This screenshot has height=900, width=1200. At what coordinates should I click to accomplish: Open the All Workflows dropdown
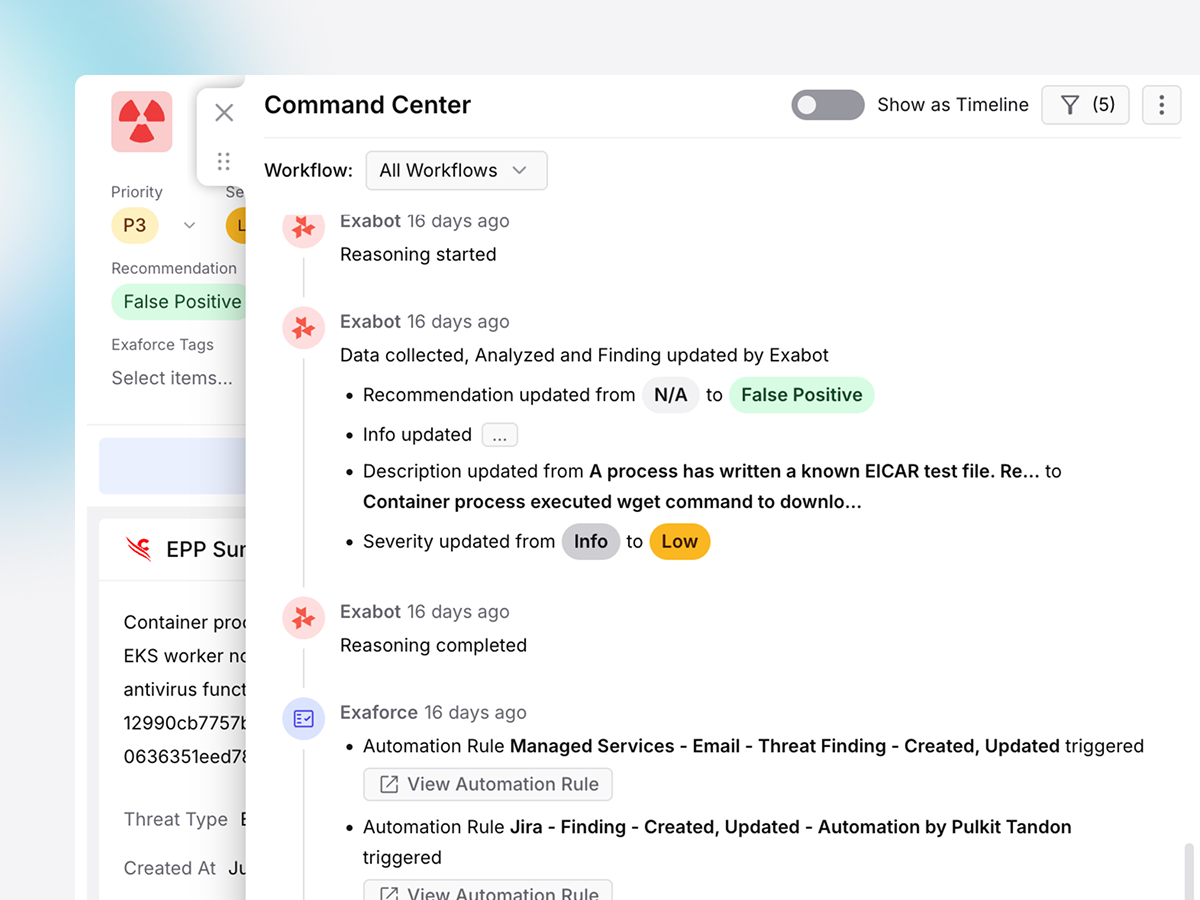(456, 170)
